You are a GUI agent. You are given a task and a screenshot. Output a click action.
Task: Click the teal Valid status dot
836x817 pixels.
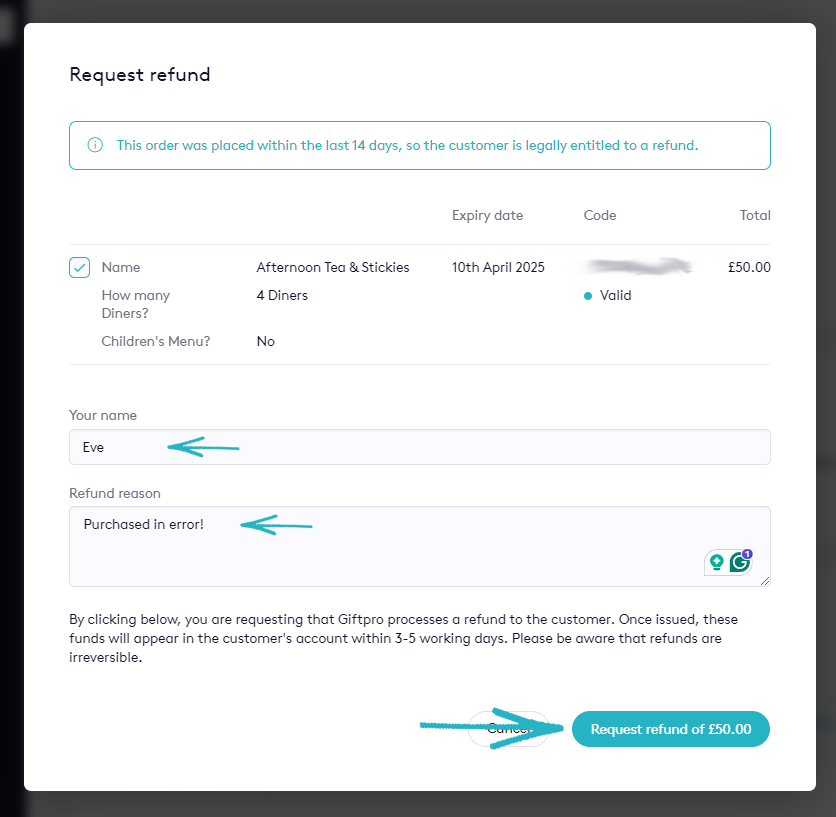[x=588, y=296]
